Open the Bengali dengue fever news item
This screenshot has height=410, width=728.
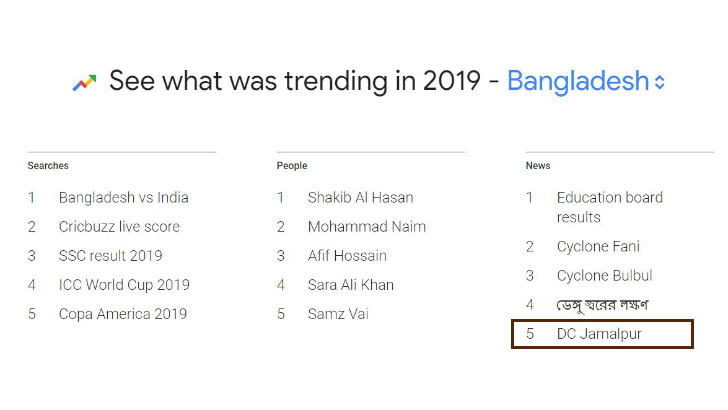602,305
